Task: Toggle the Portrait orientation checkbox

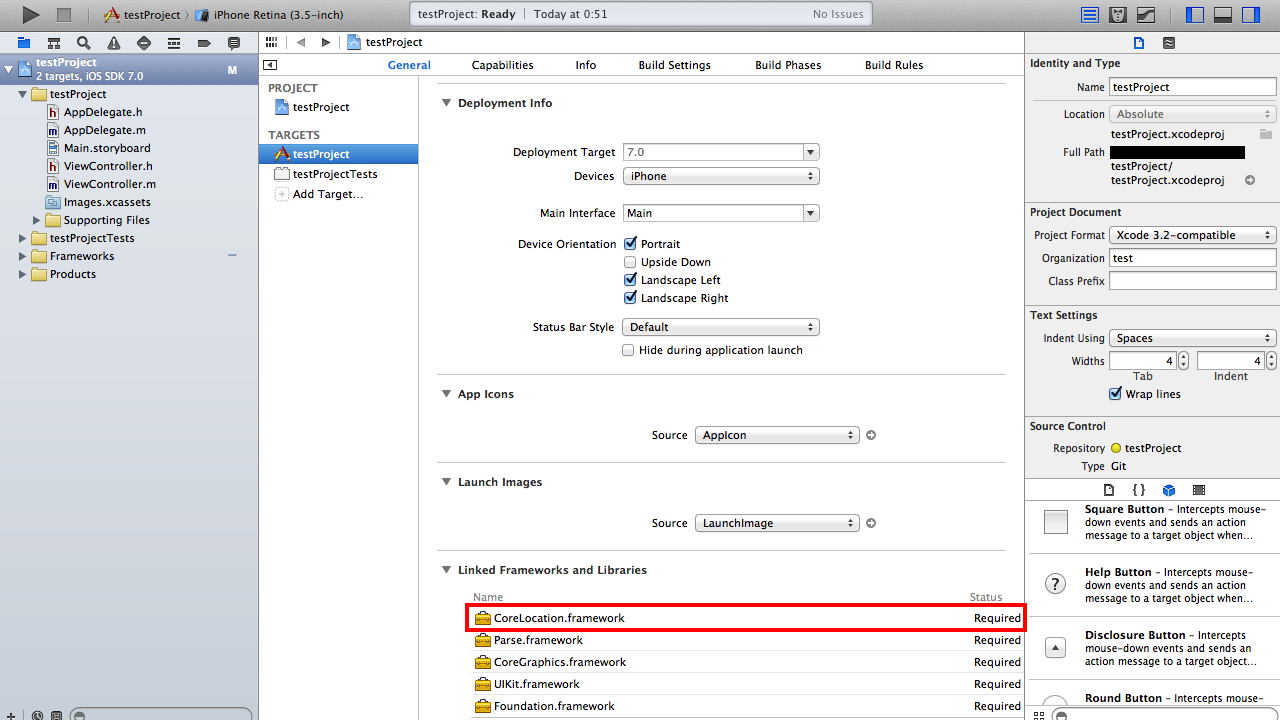Action: 630,244
